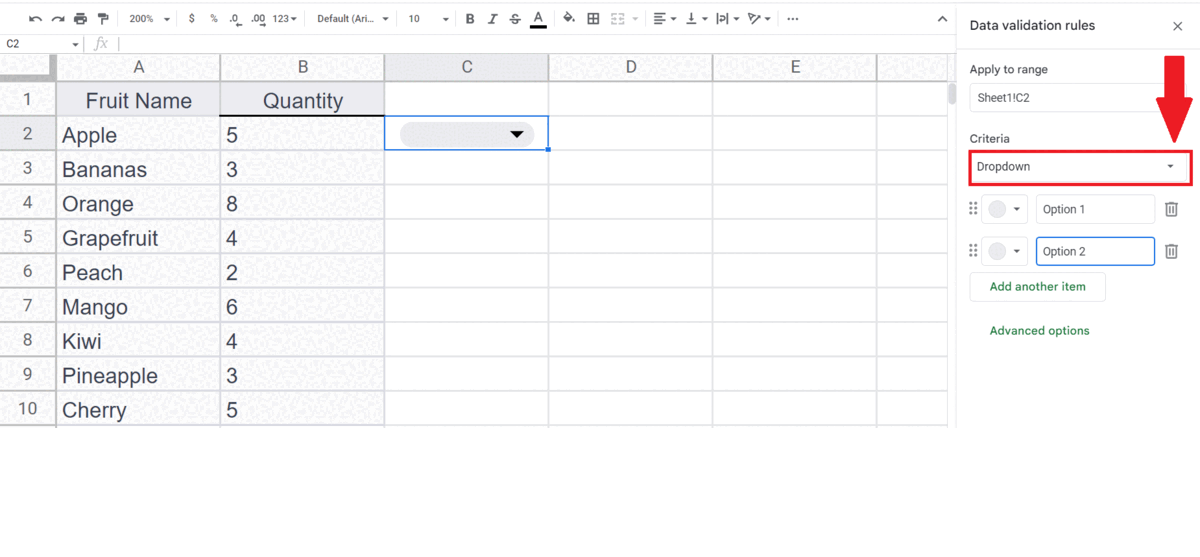Image resolution: width=1200 pixels, height=557 pixels.
Task: Select the 'Kiwi' cell
Action: point(138,340)
